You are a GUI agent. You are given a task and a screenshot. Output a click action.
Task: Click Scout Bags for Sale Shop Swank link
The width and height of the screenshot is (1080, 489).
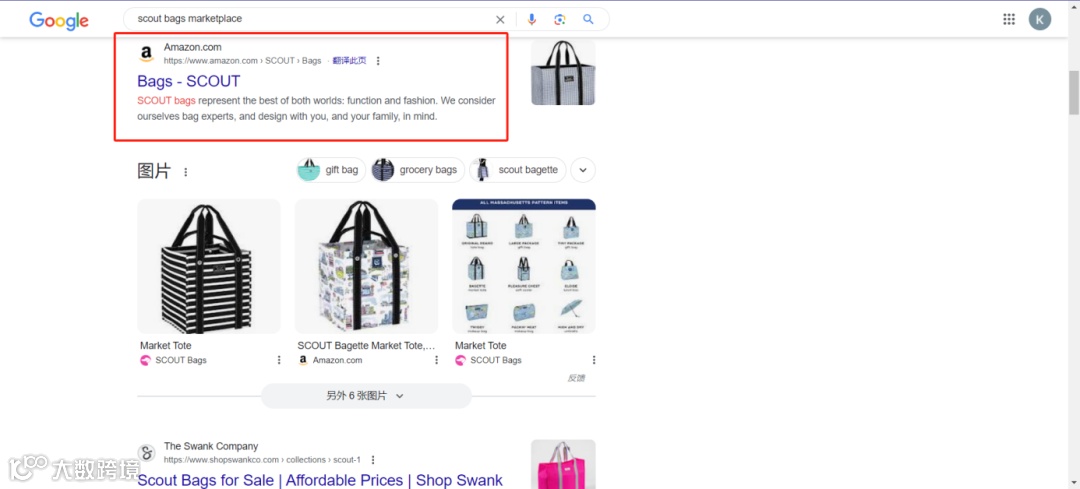320,480
